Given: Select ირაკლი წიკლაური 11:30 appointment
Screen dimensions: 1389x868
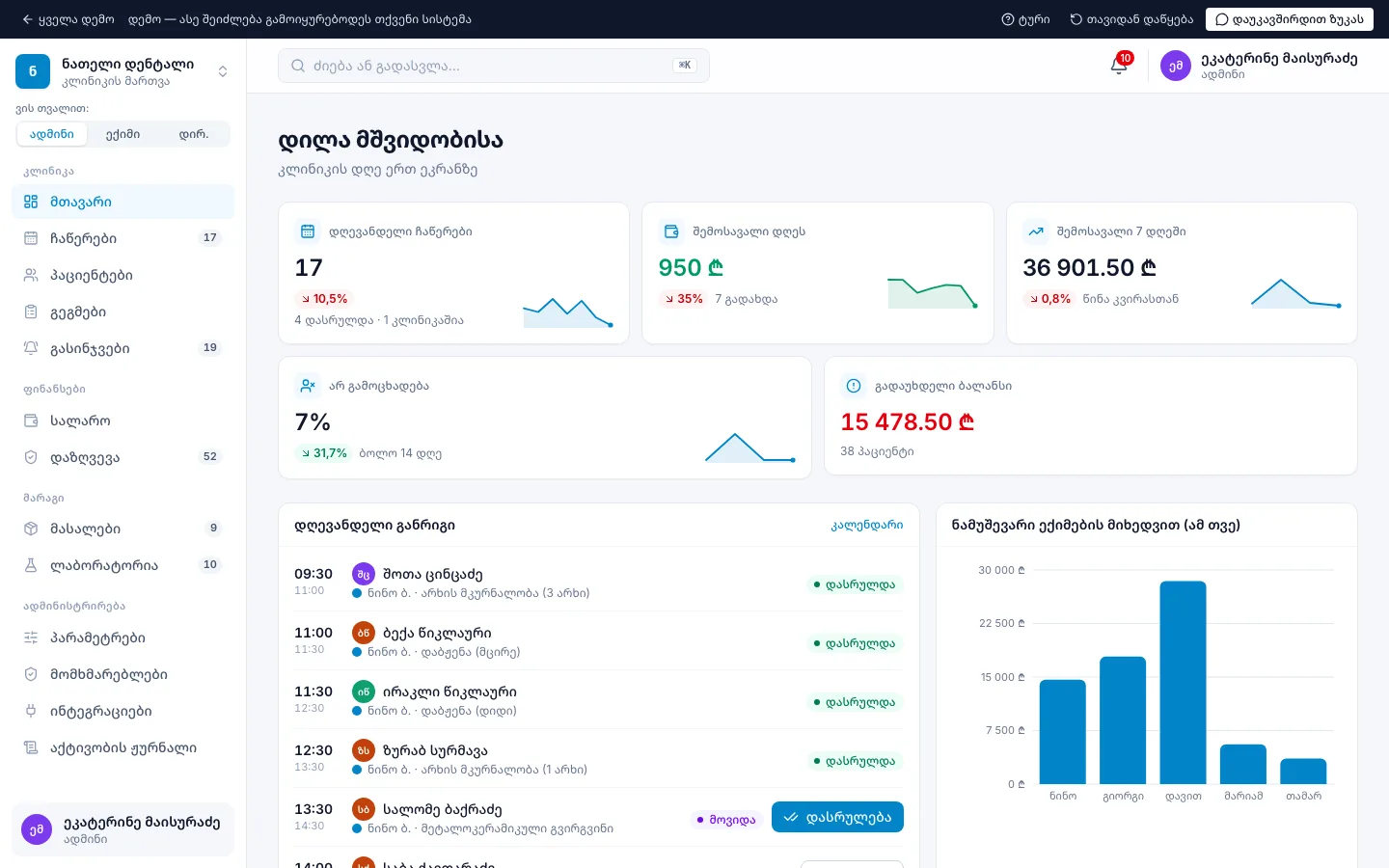Looking at the screenshot, I should (598, 700).
